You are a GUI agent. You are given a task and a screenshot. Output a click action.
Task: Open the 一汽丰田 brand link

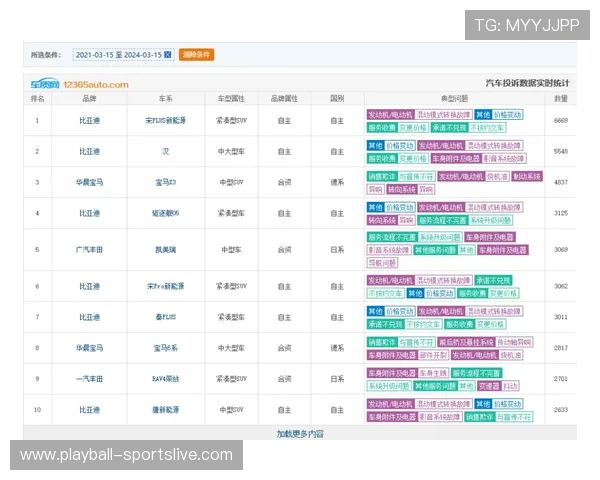(90, 379)
